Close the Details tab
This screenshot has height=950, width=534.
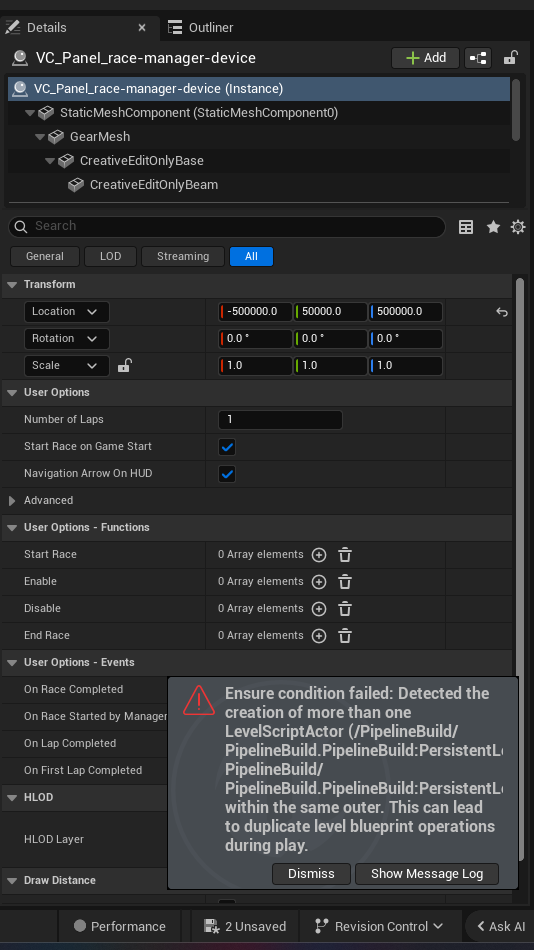[142, 28]
